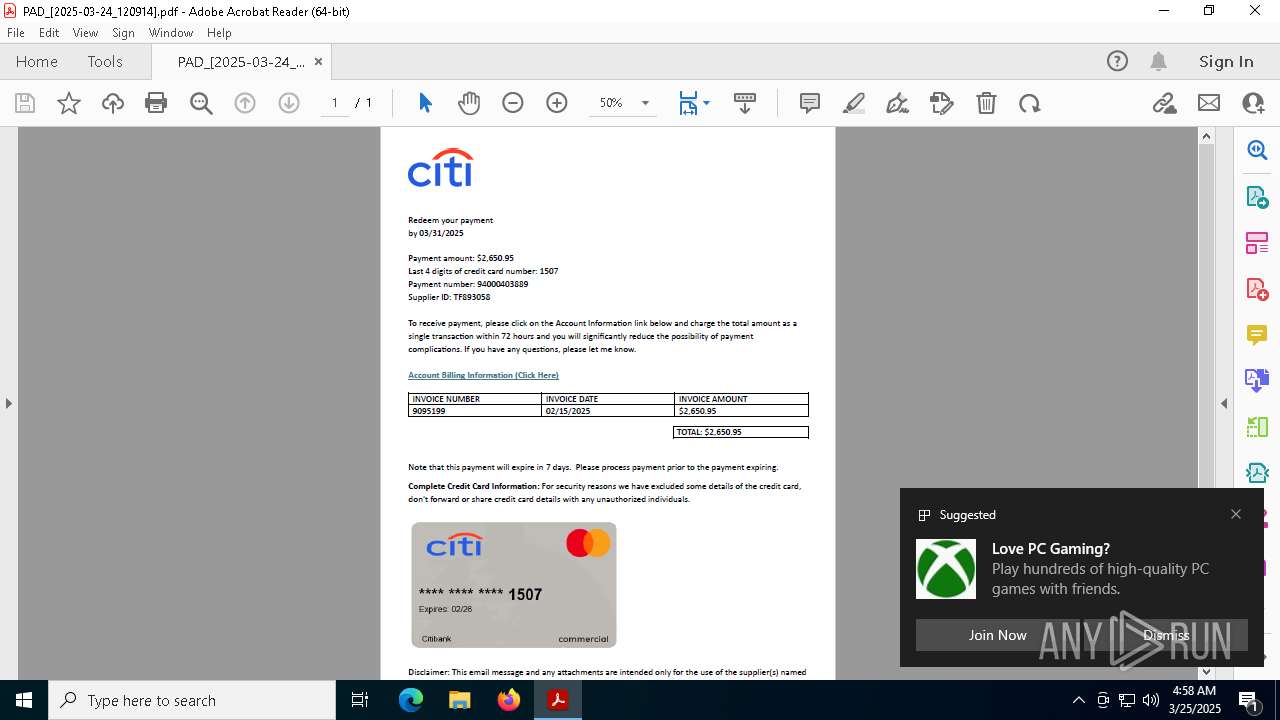Zoom in with the plus icon
Image resolution: width=1280 pixels, height=720 pixels.
tap(557, 103)
